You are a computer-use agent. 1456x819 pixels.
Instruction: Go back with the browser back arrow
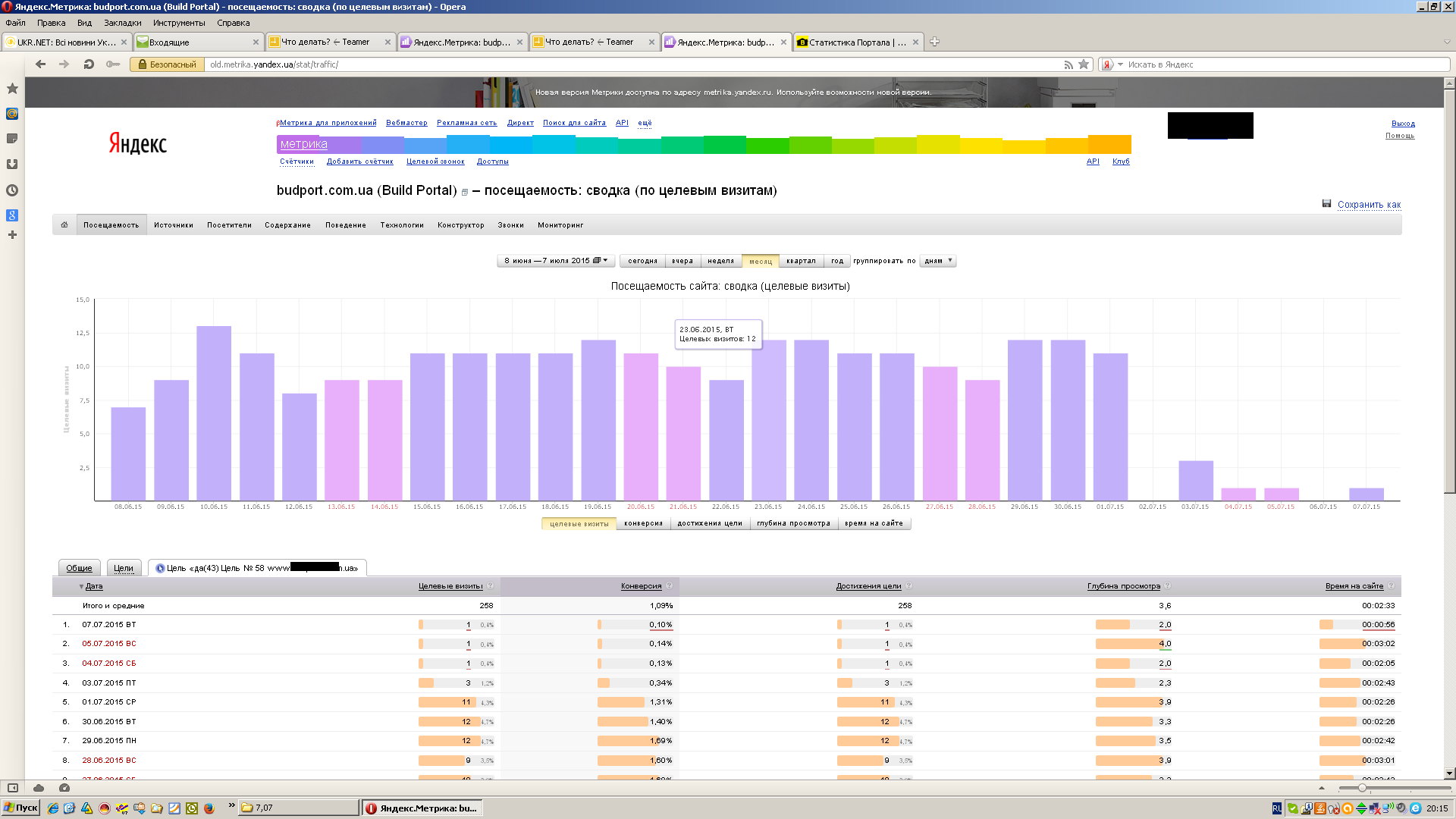coord(40,64)
